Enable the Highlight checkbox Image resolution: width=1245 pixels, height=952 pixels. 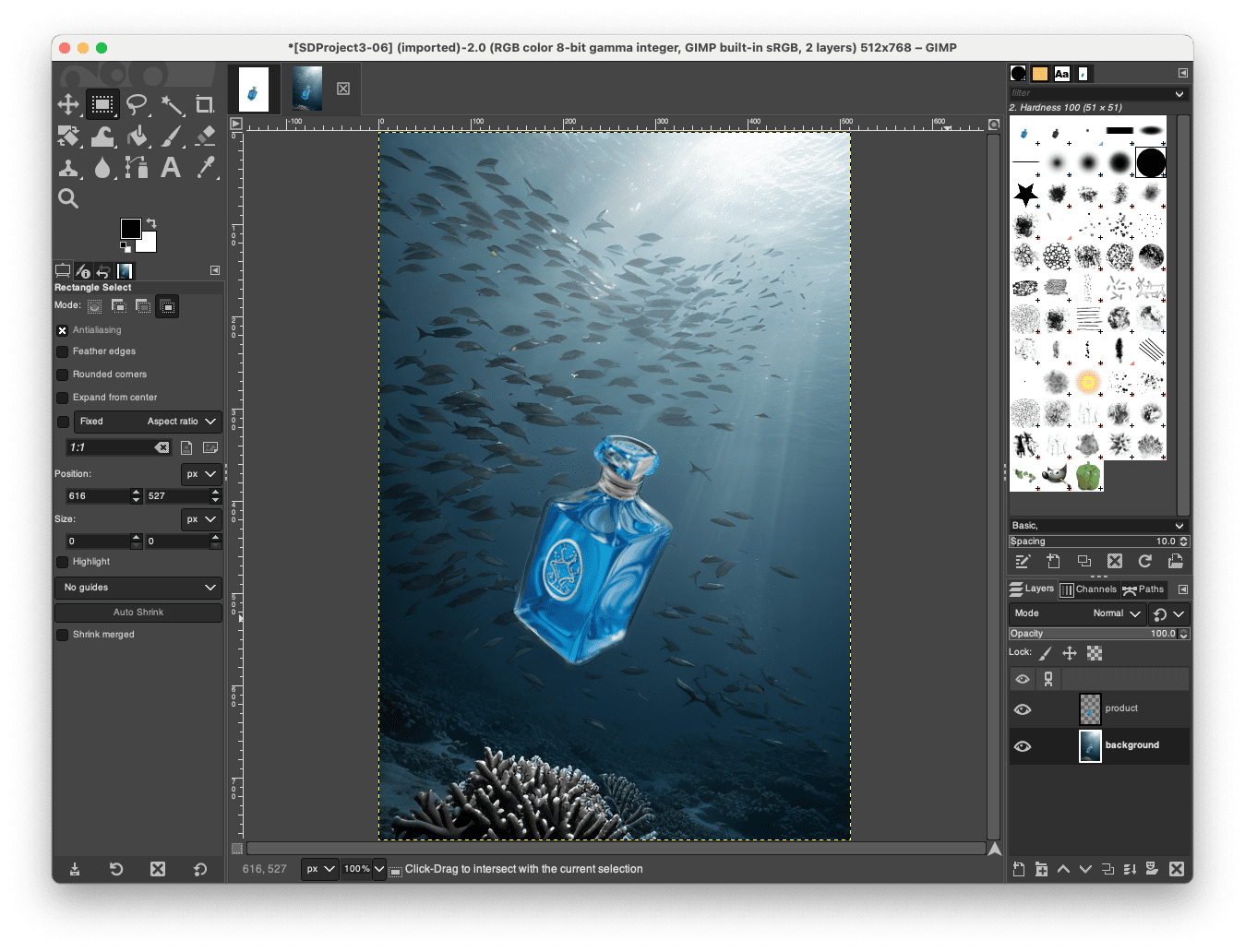pyautogui.click(x=63, y=562)
